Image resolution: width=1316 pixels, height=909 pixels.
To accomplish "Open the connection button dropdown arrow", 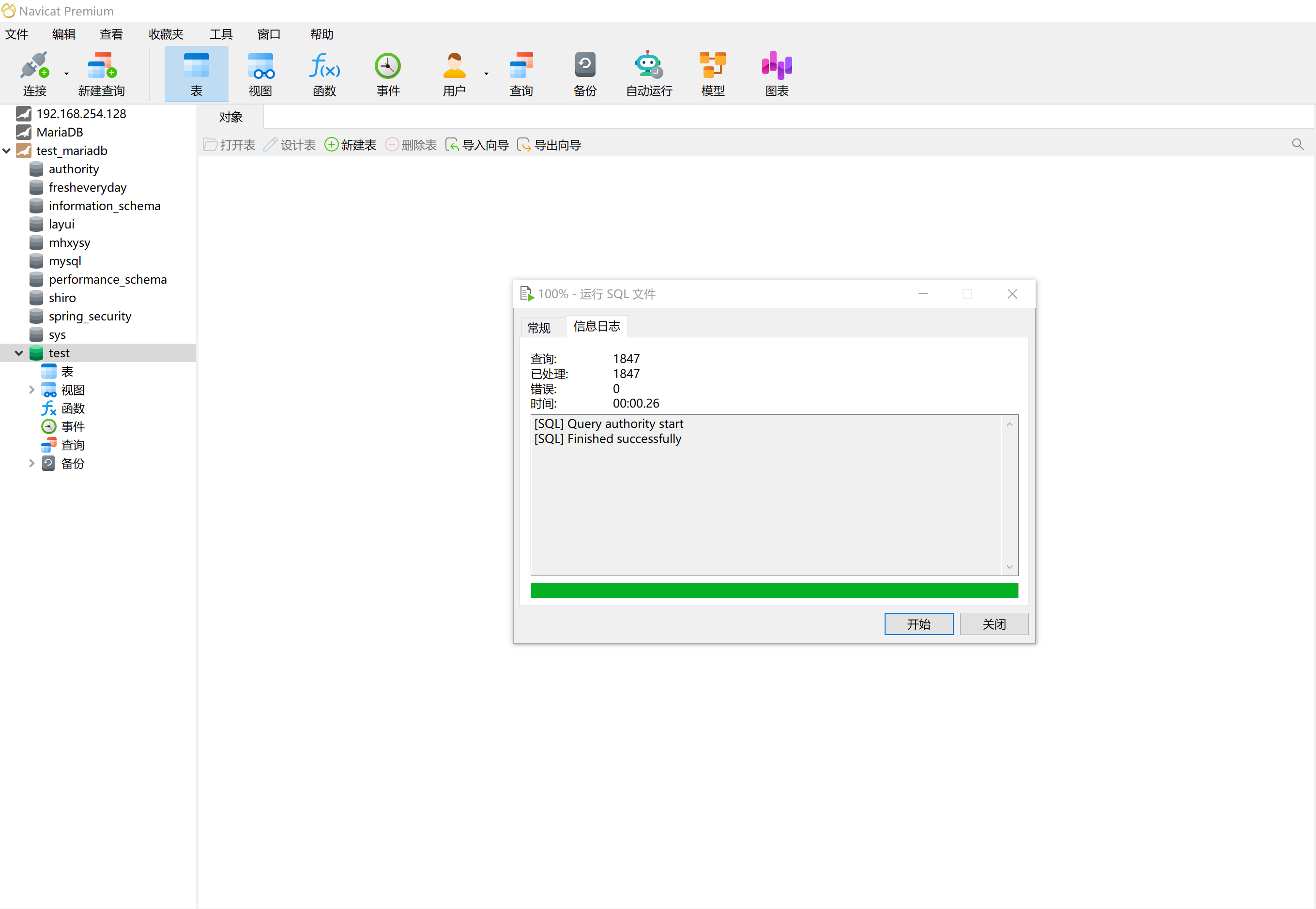I will (67, 74).
